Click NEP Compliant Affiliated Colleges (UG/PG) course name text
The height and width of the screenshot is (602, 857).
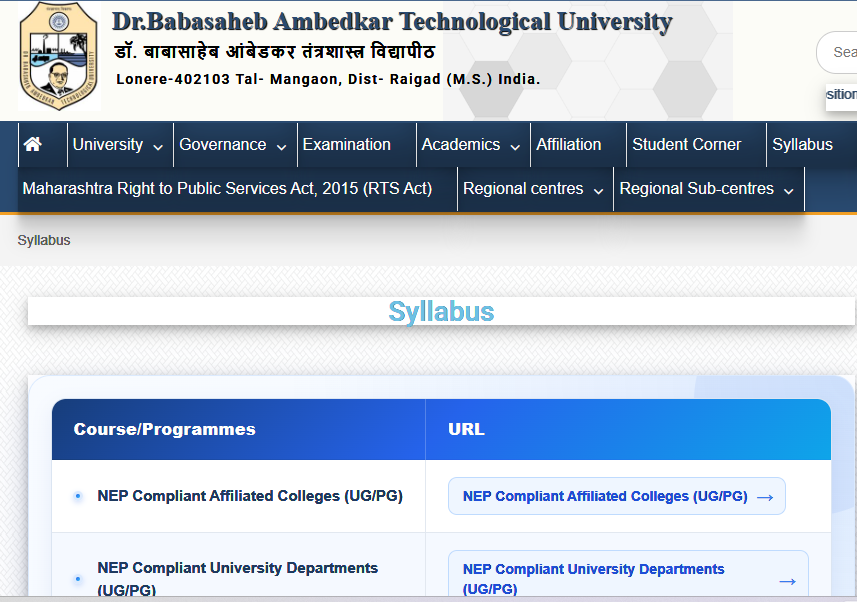point(250,496)
